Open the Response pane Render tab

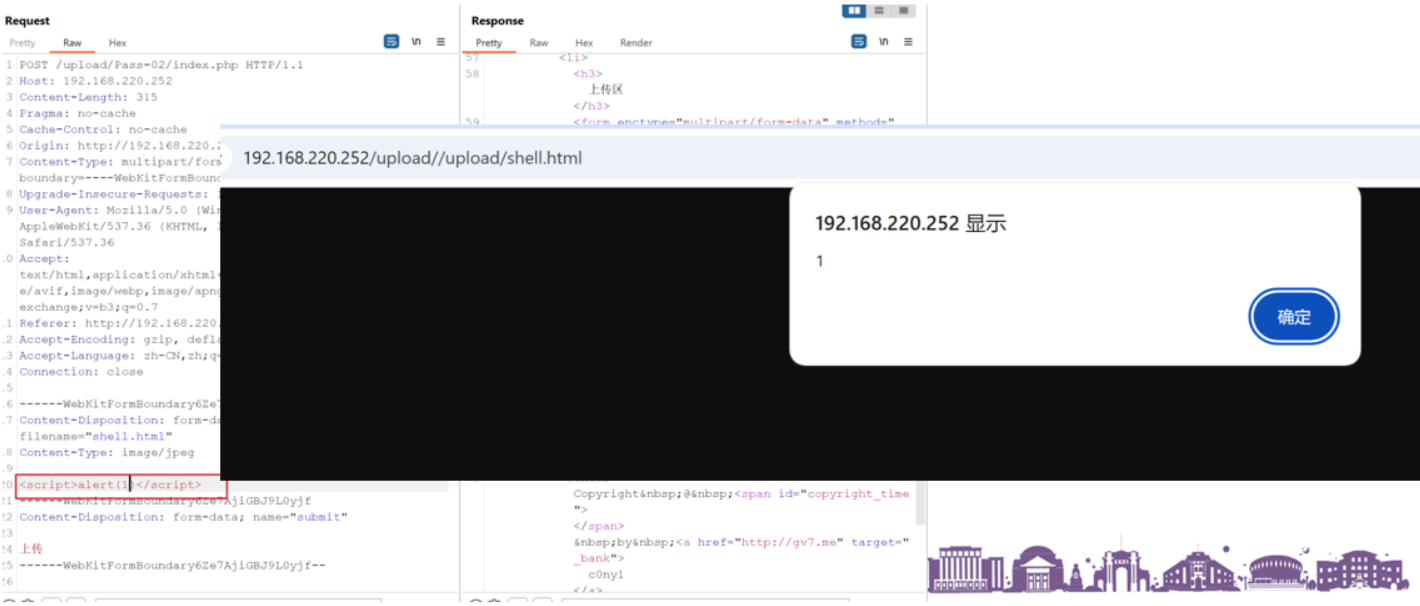pyautogui.click(x=636, y=43)
